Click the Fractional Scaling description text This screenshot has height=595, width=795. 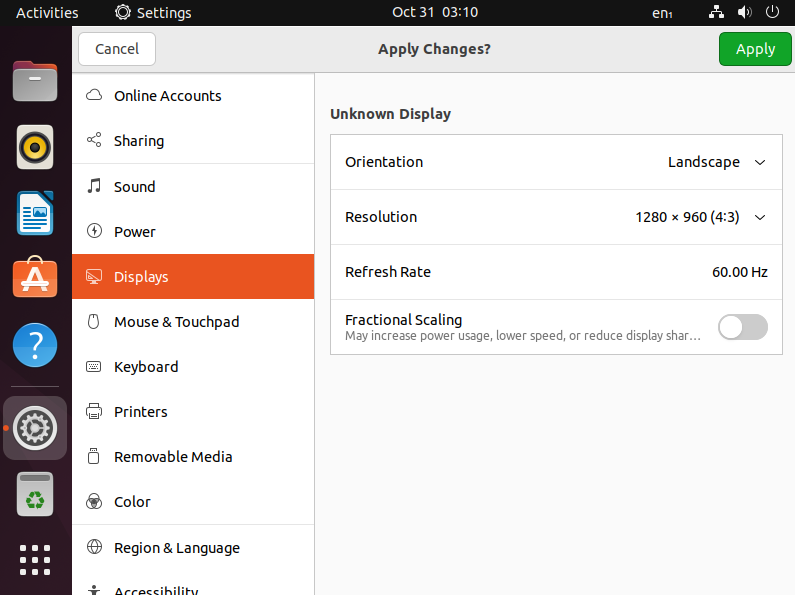523,336
